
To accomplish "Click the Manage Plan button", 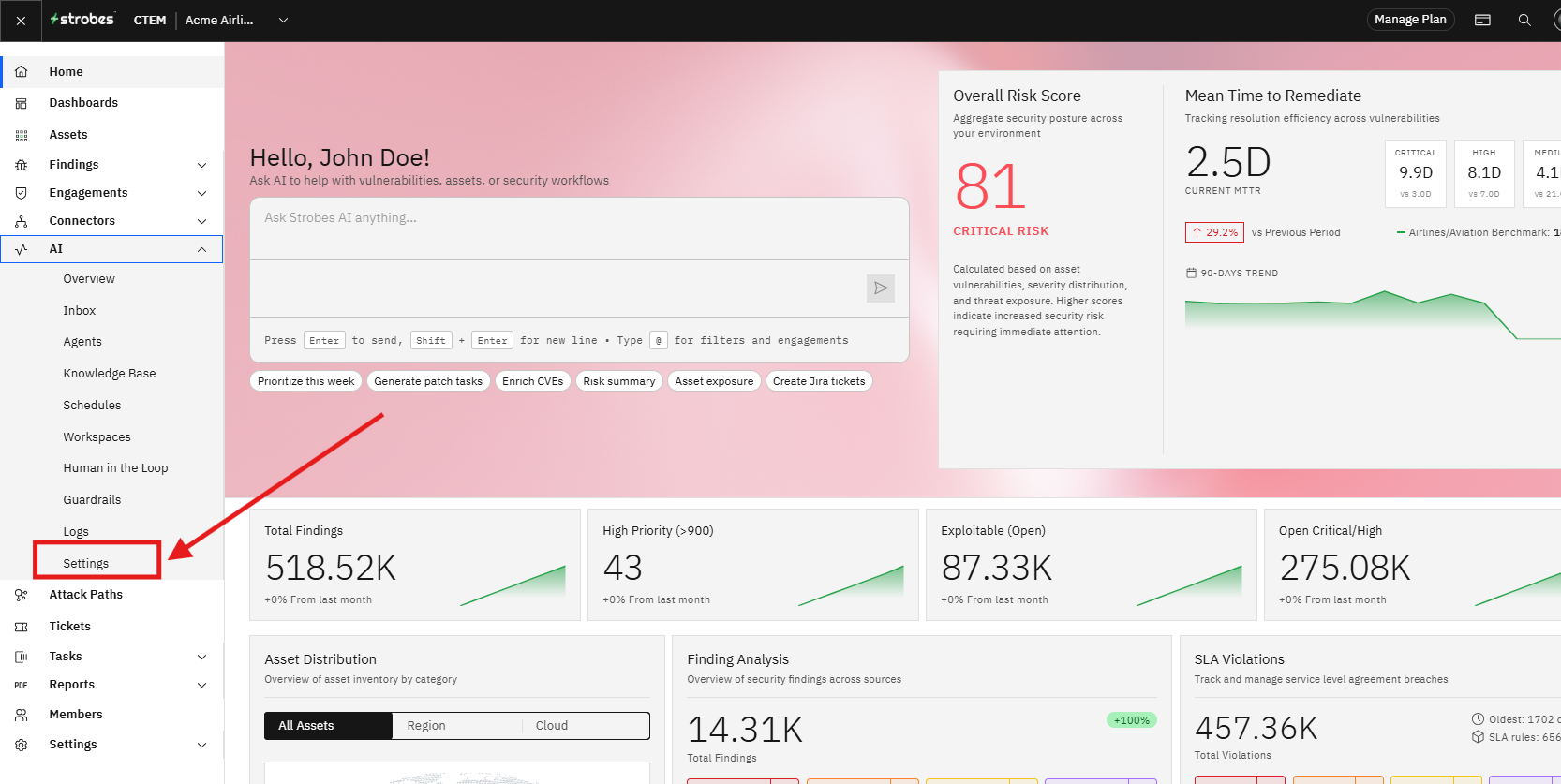I will click(x=1410, y=20).
